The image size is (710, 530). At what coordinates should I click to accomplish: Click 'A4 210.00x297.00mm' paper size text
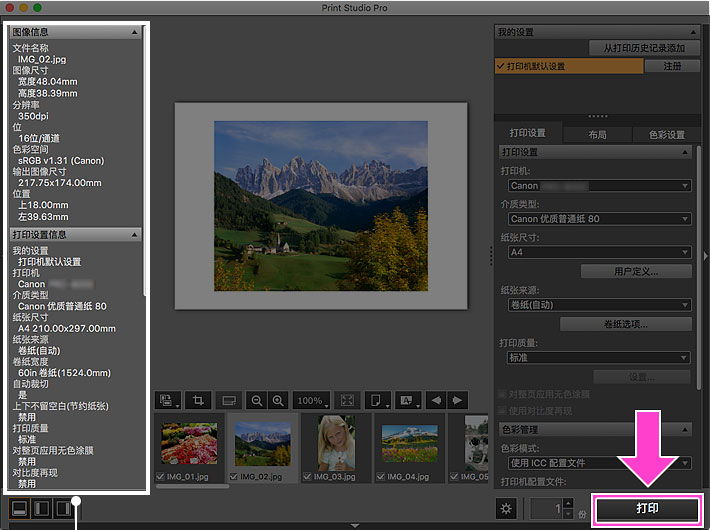pos(67,328)
